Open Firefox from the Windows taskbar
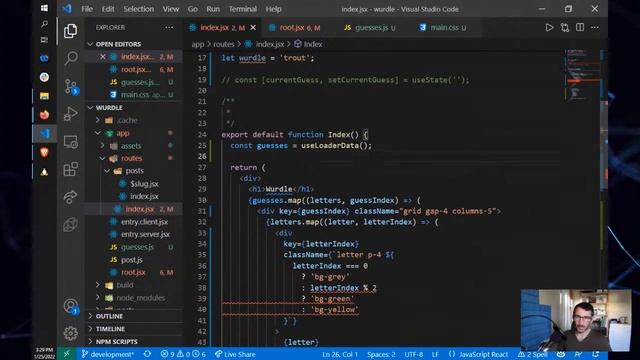 [x=44, y=115]
